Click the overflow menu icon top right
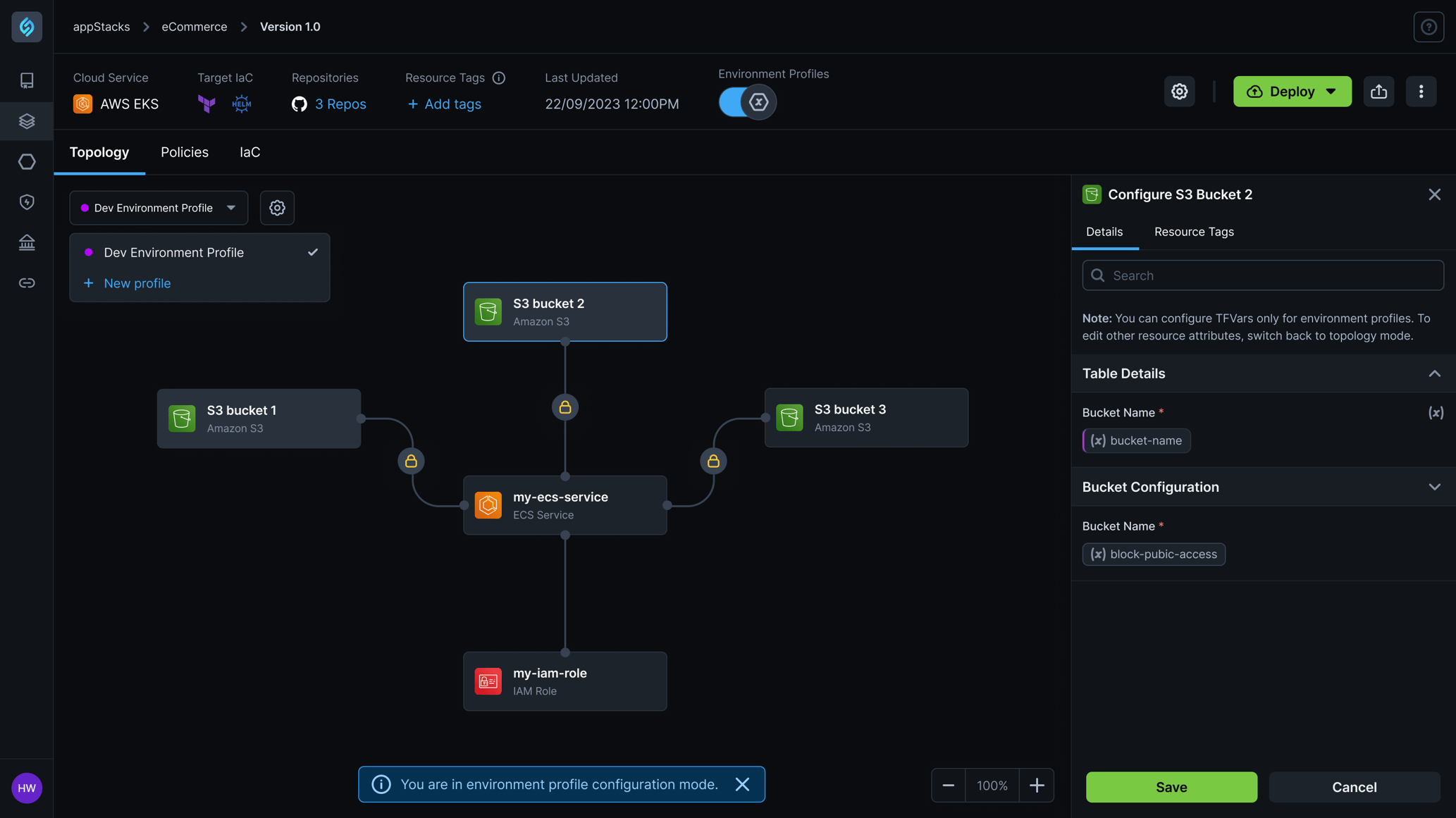Image resolution: width=1456 pixels, height=818 pixels. point(1420,91)
